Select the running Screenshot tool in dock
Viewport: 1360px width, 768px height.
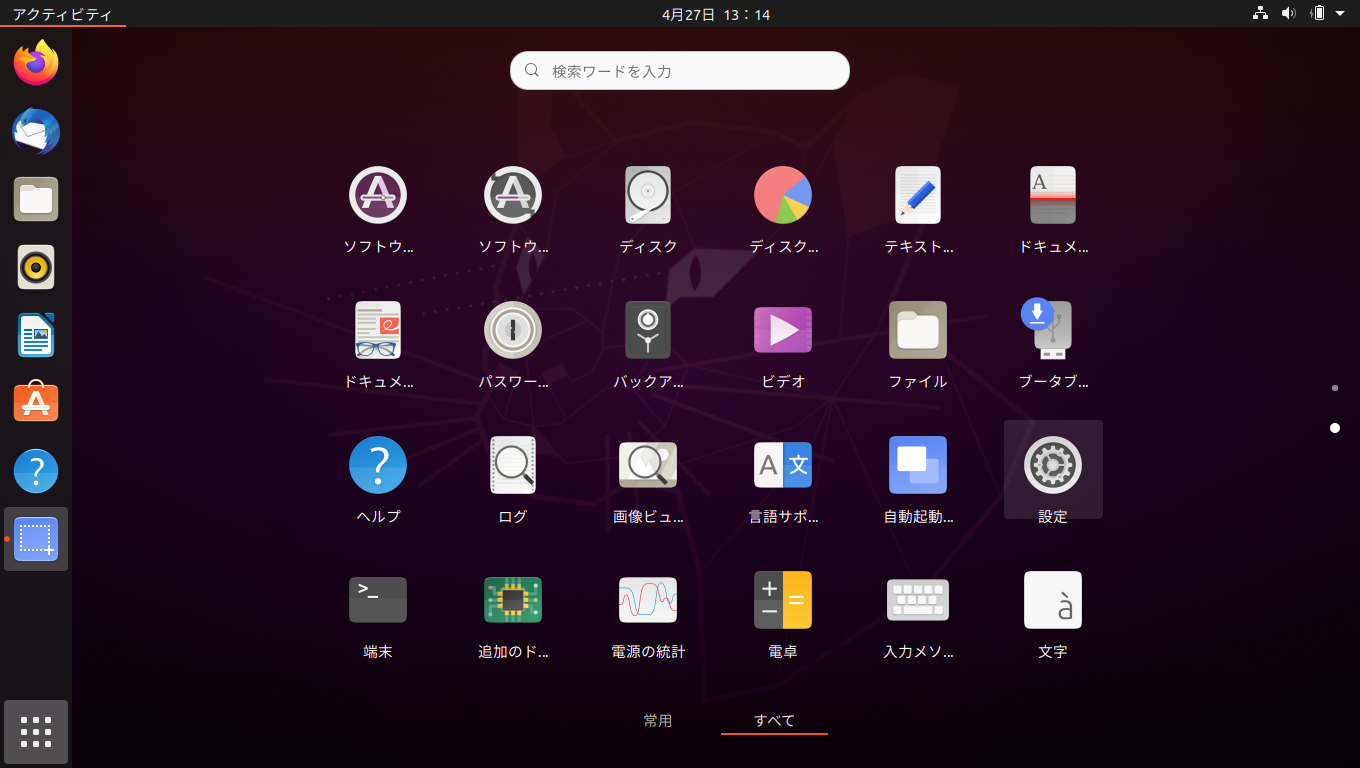tap(36, 539)
